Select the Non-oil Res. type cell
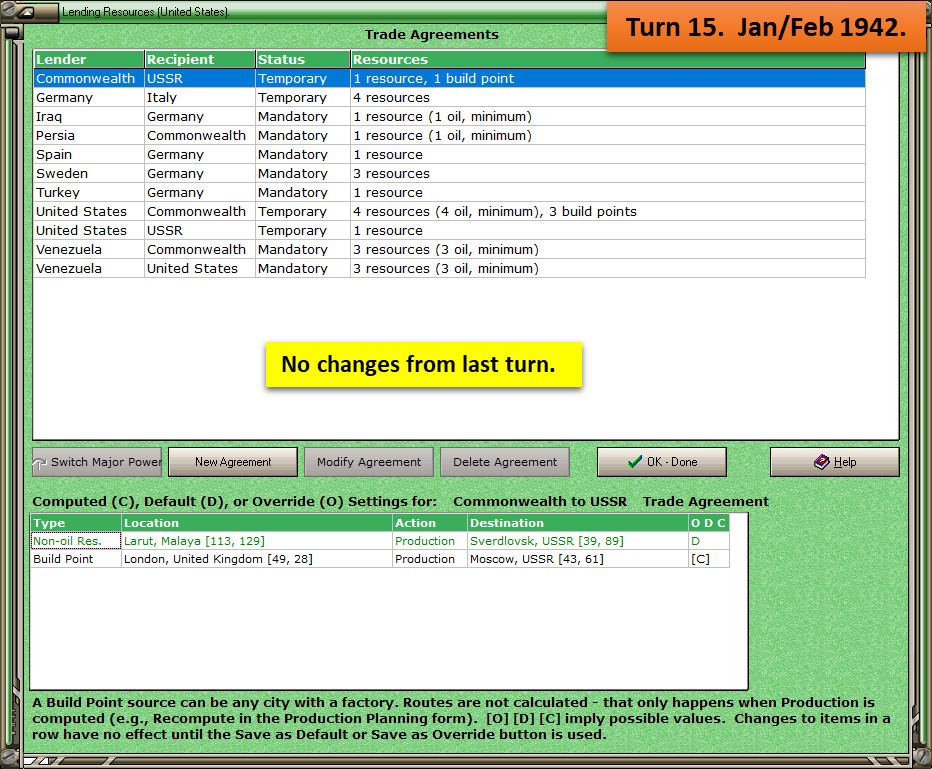The width and height of the screenshot is (932, 769). click(76, 541)
